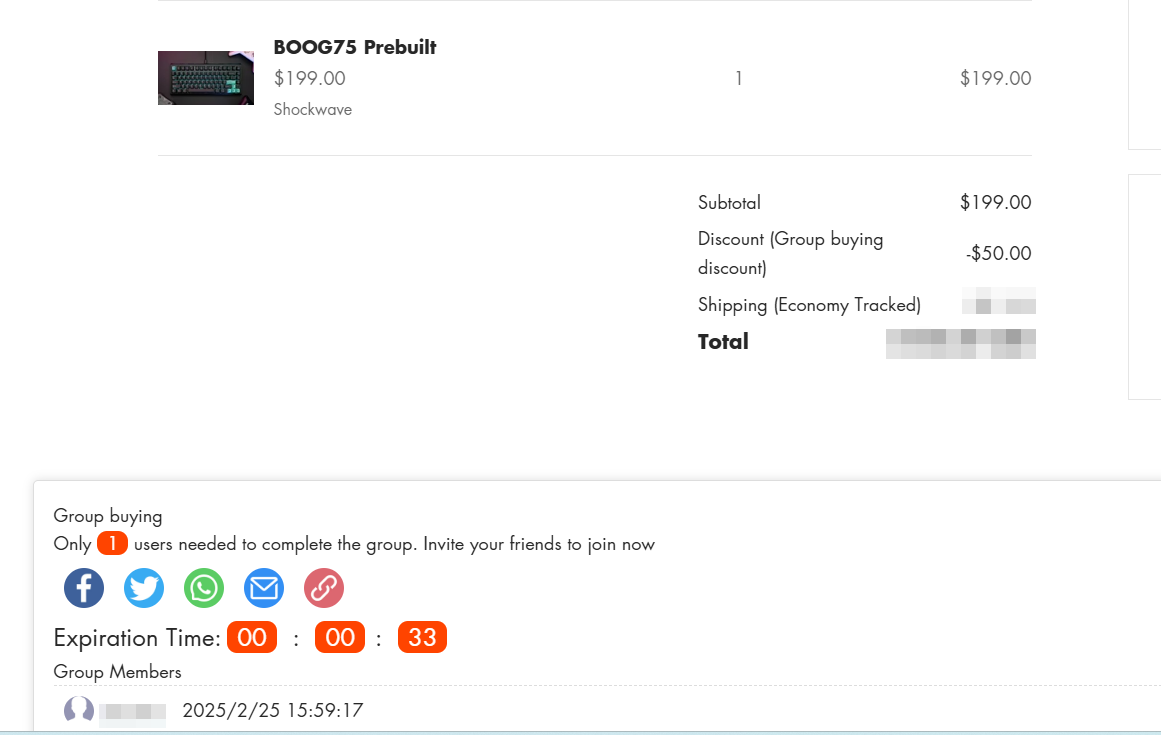Click the Subtotal $199.00 value
The width and height of the screenshot is (1161, 735).
pos(995,202)
